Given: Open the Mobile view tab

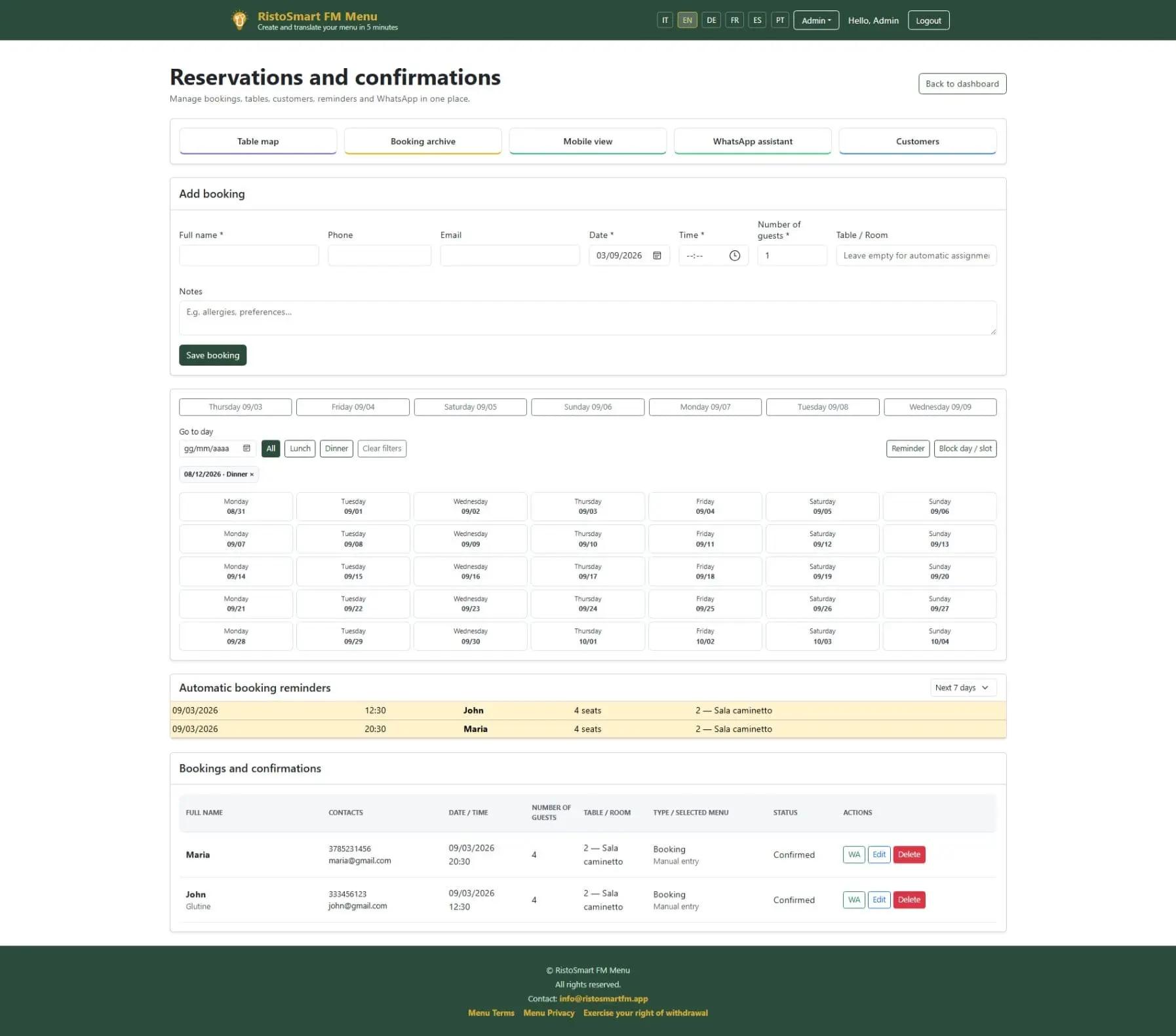Looking at the screenshot, I should coord(588,142).
